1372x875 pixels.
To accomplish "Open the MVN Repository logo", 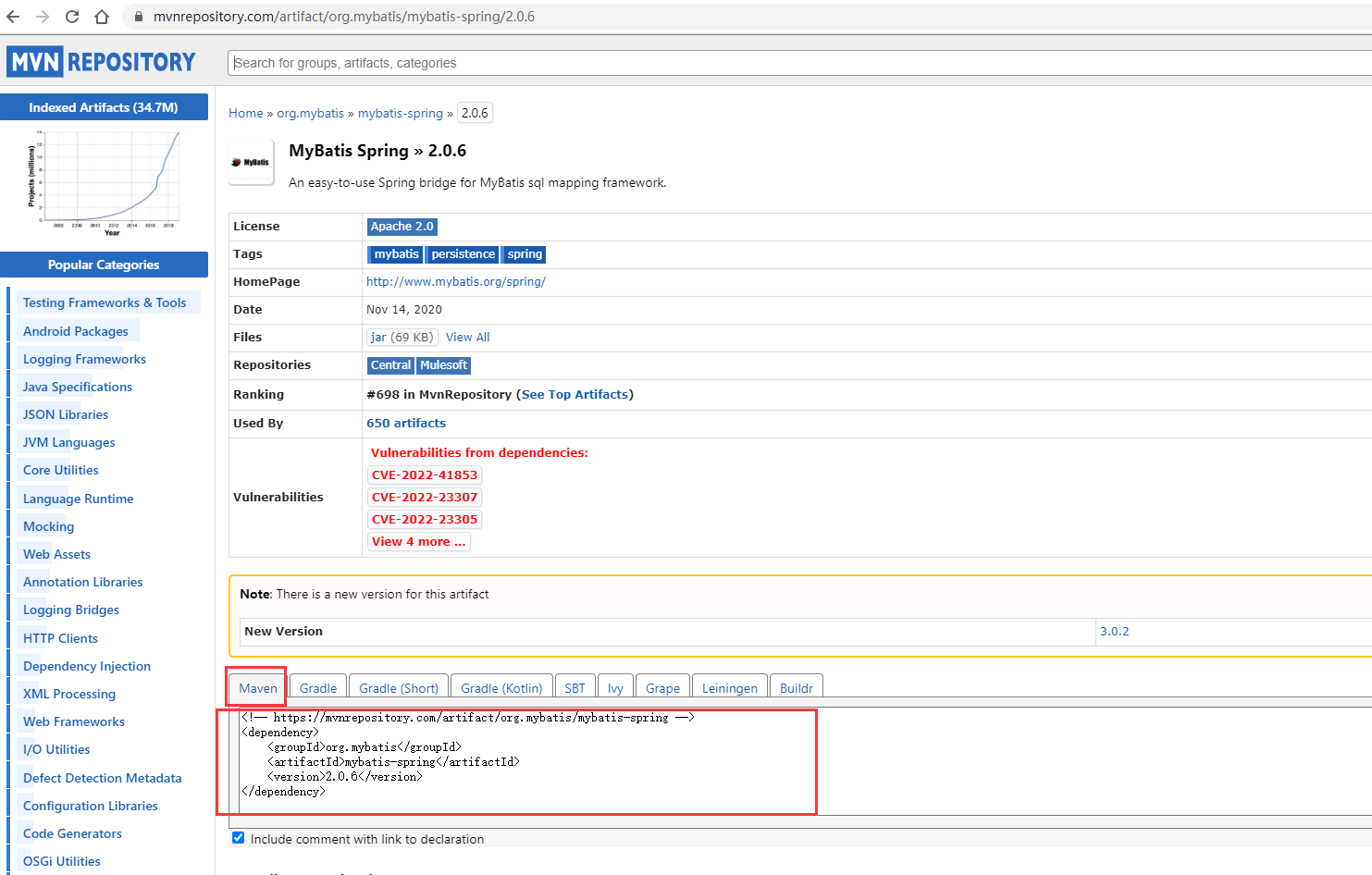I will (102, 62).
